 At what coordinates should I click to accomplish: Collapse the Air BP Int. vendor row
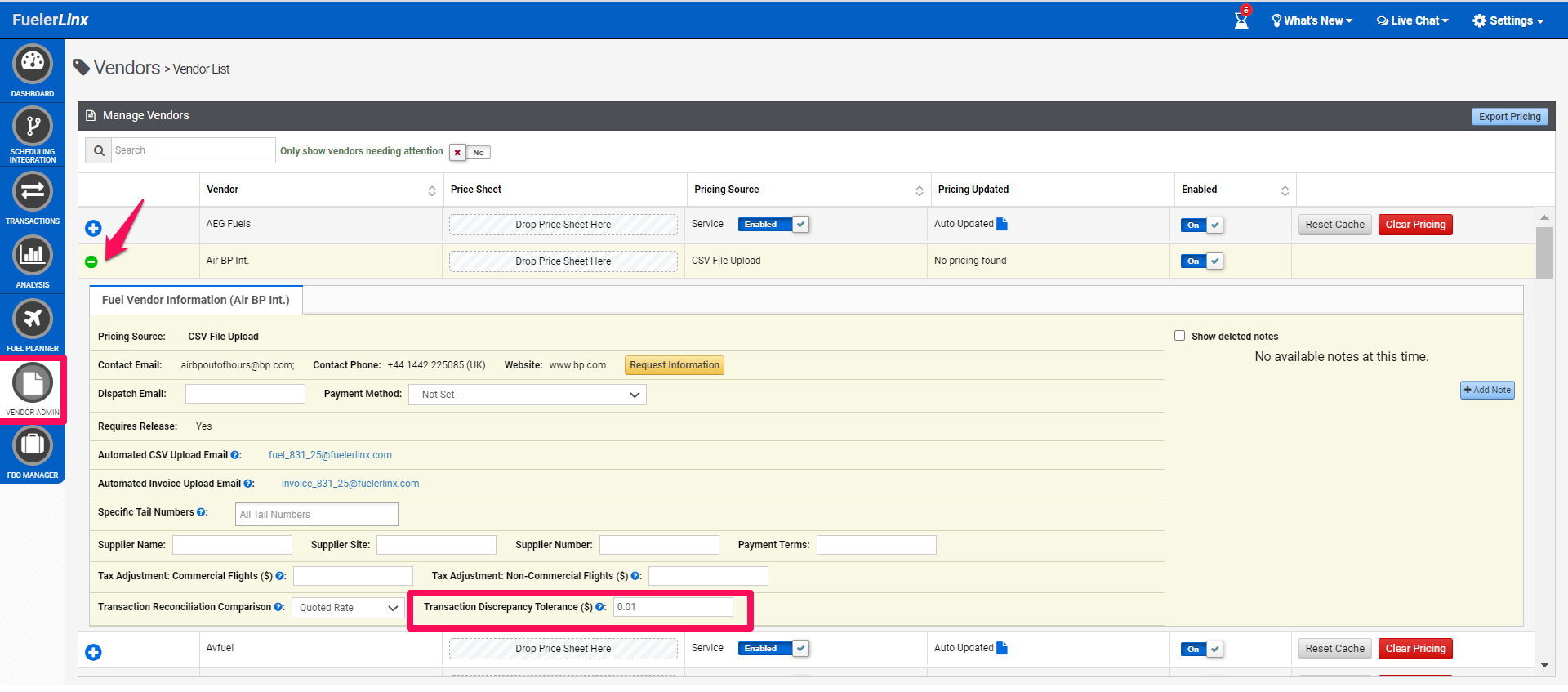point(91,261)
